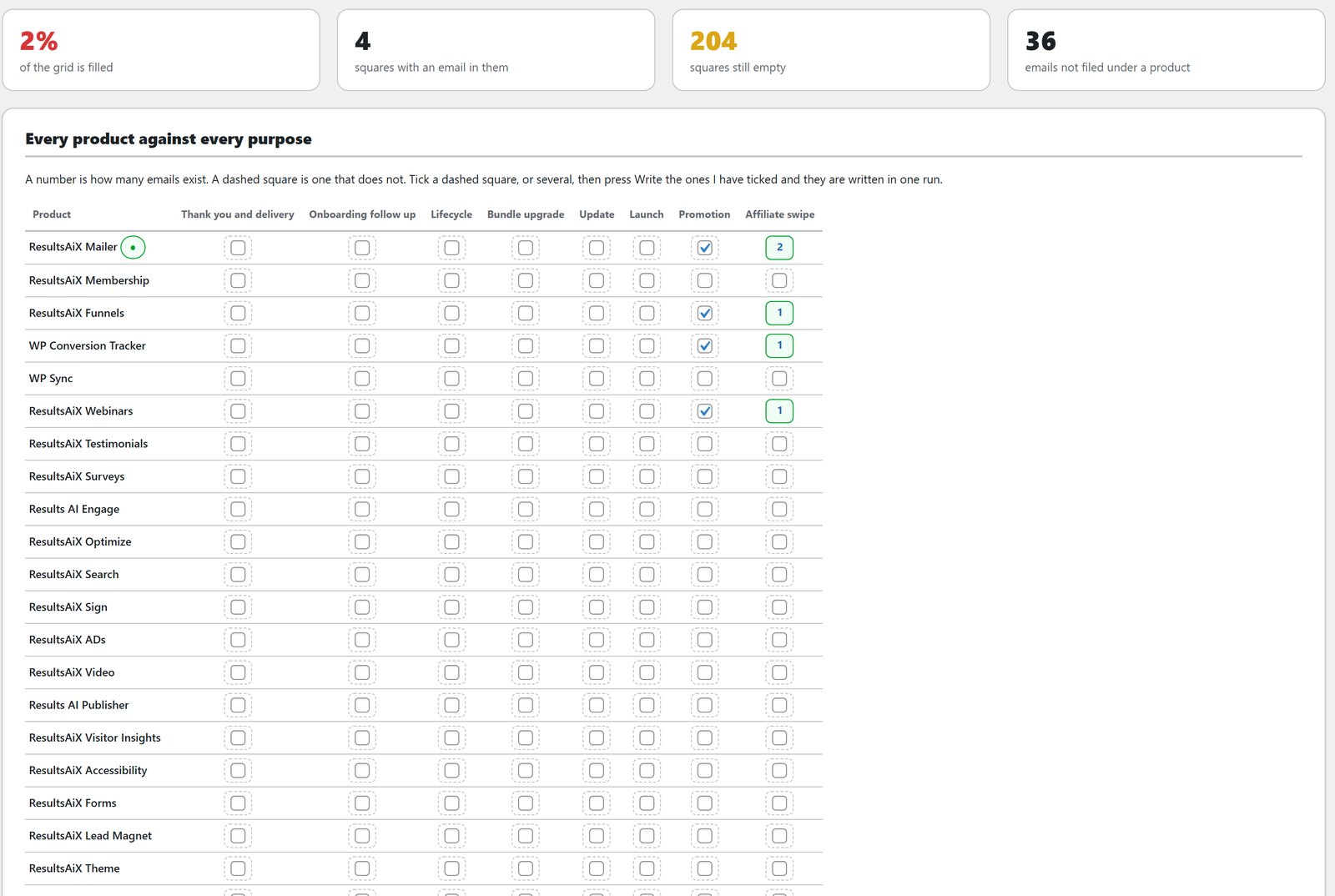The height and width of the screenshot is (896, 1335).
Task: Click the Promotion column header
Action: [x=704, y=214]
